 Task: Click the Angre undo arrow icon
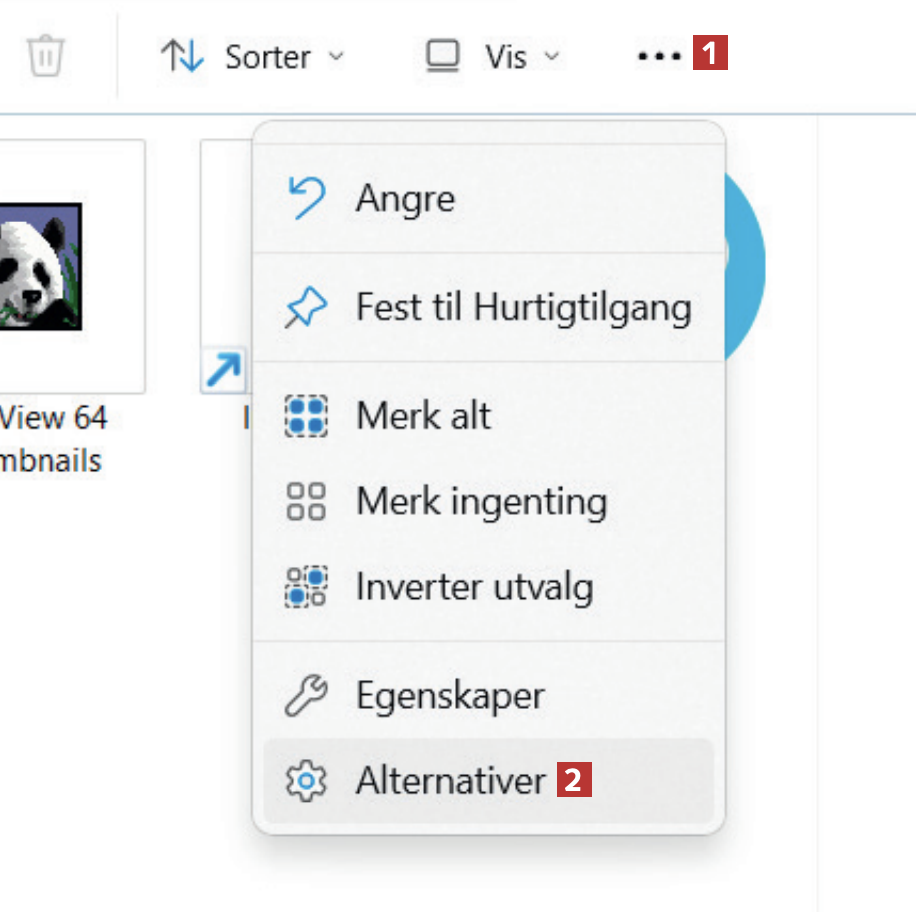point(306,198)
